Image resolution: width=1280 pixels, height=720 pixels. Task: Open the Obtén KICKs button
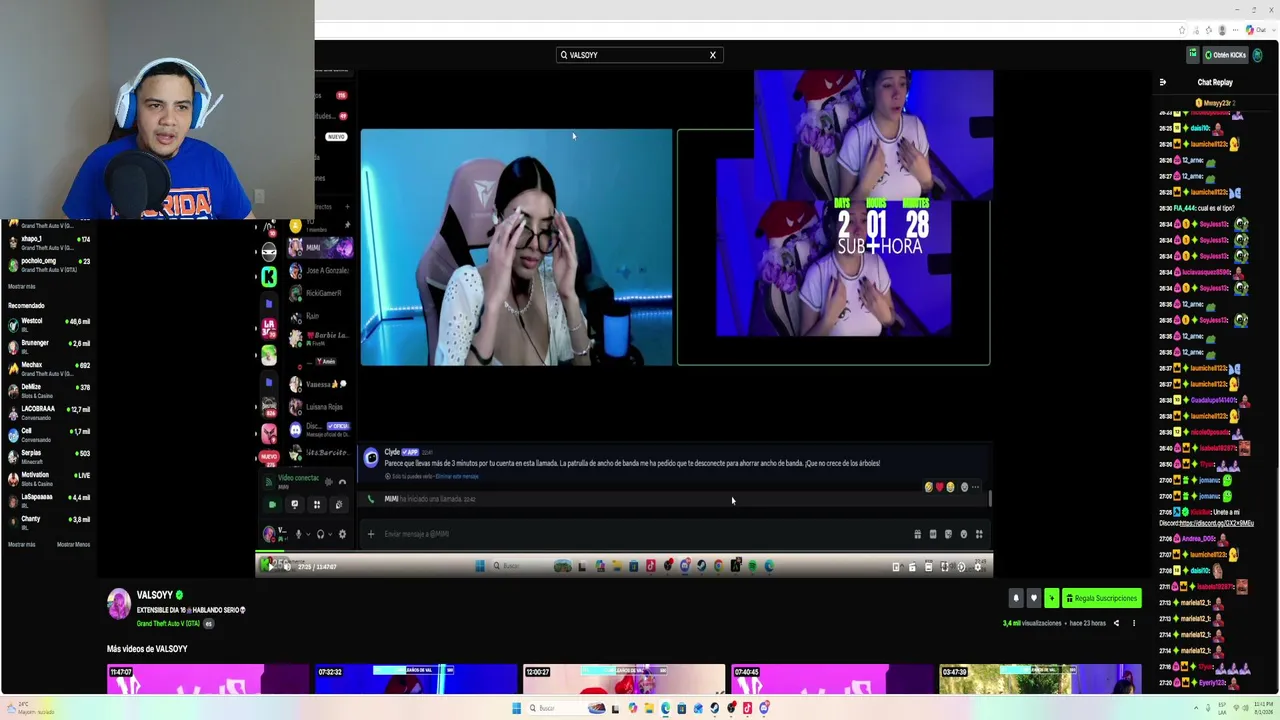(1225, 55)
